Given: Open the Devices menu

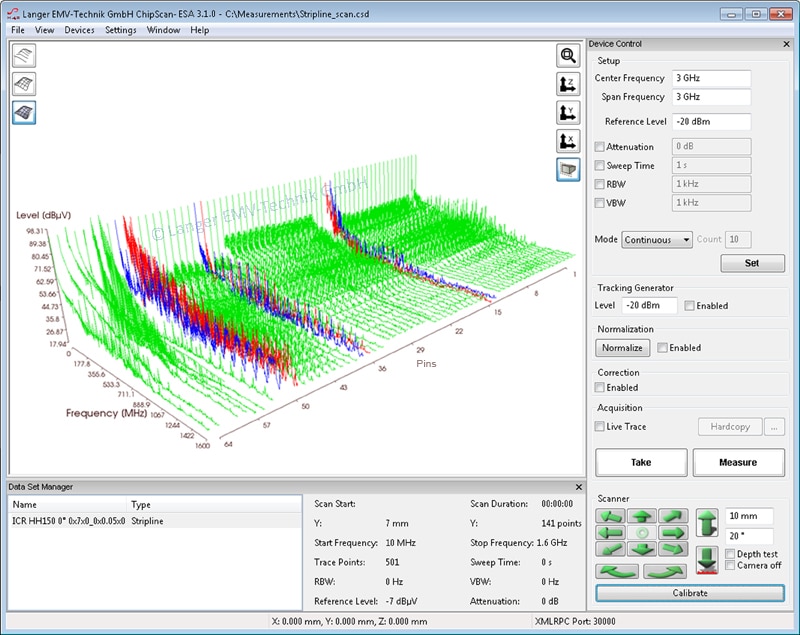Looking at the screenshot, I should click(79, 30).
